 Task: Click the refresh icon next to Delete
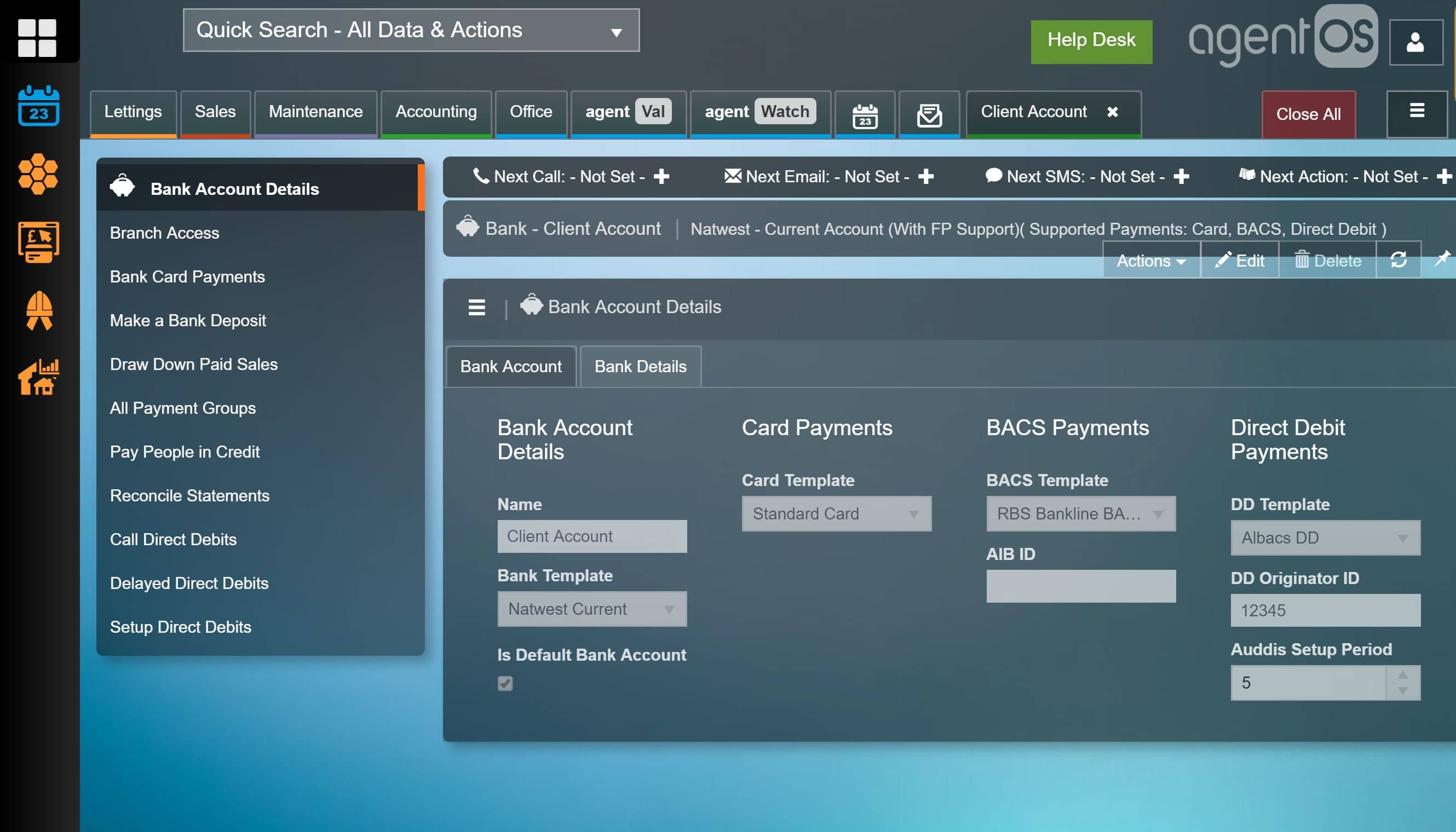point(1399,260)
